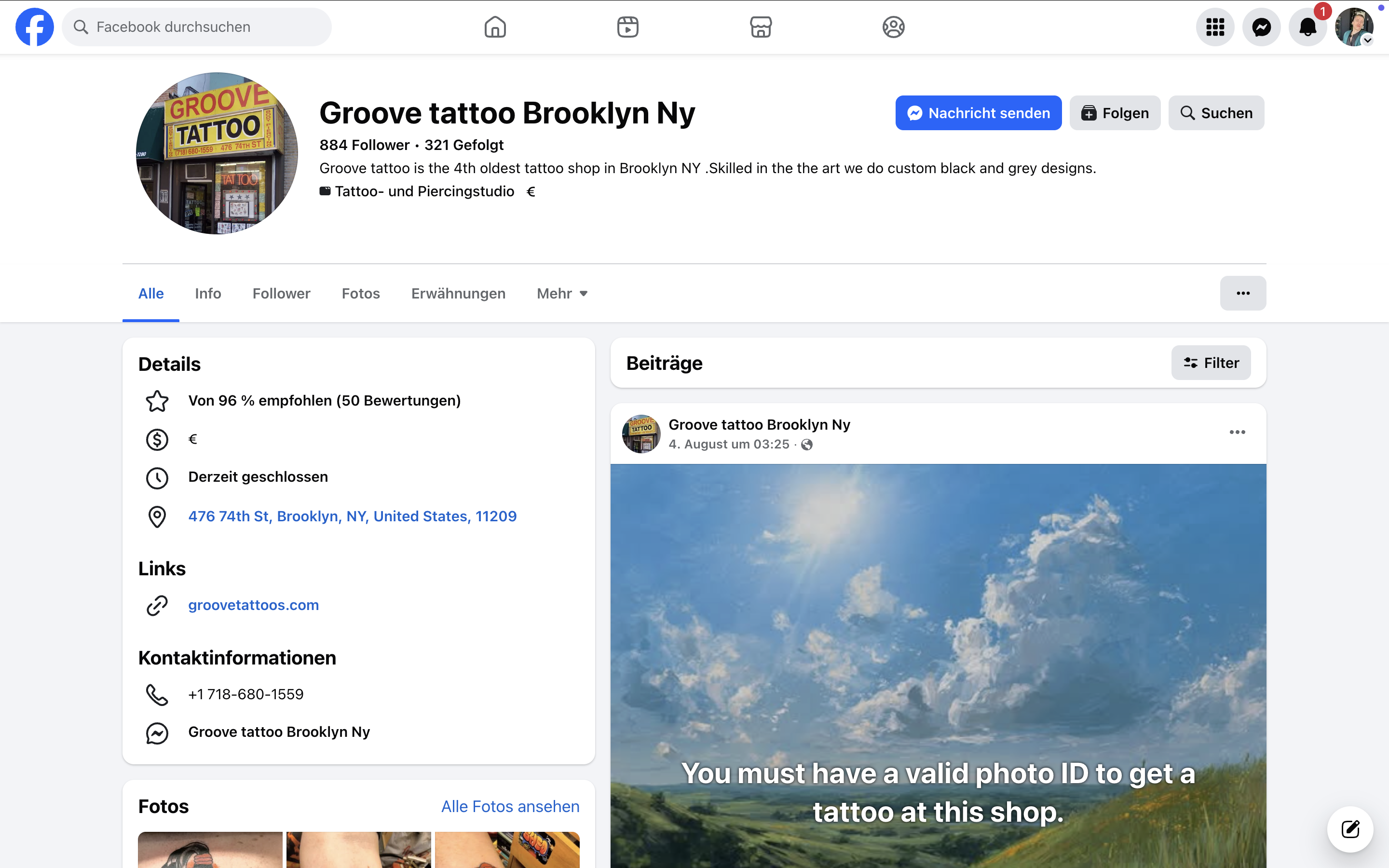The width and height of the screenshot is (1389, 868).
Task: Open the Groups icon in top navigation
Action: 893,27
